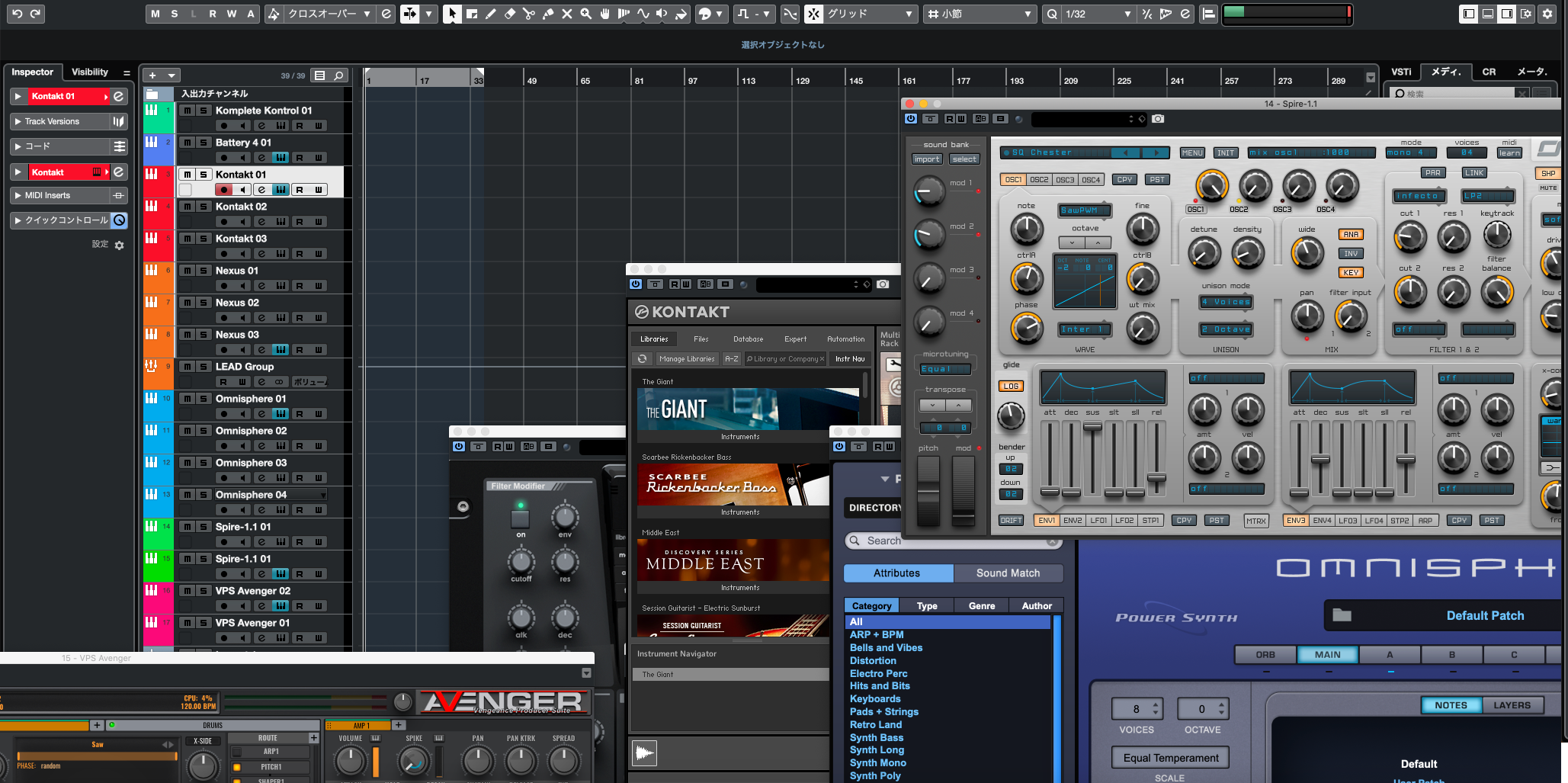Open the VSTi tab in right zone

[x=1401, y=72]
